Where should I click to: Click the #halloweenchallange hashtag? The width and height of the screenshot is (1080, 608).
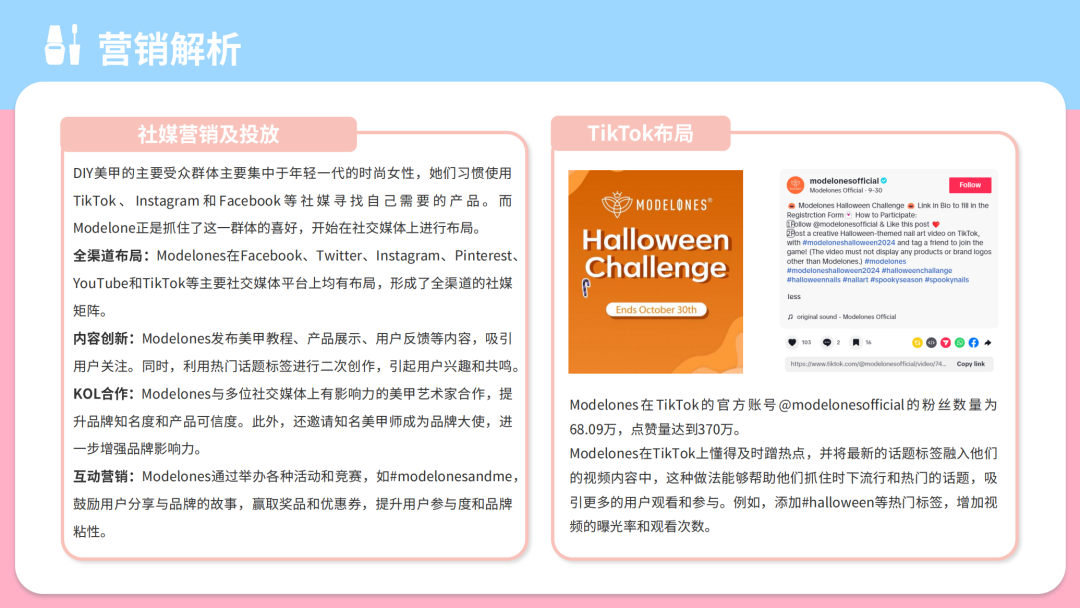[917, 271]
